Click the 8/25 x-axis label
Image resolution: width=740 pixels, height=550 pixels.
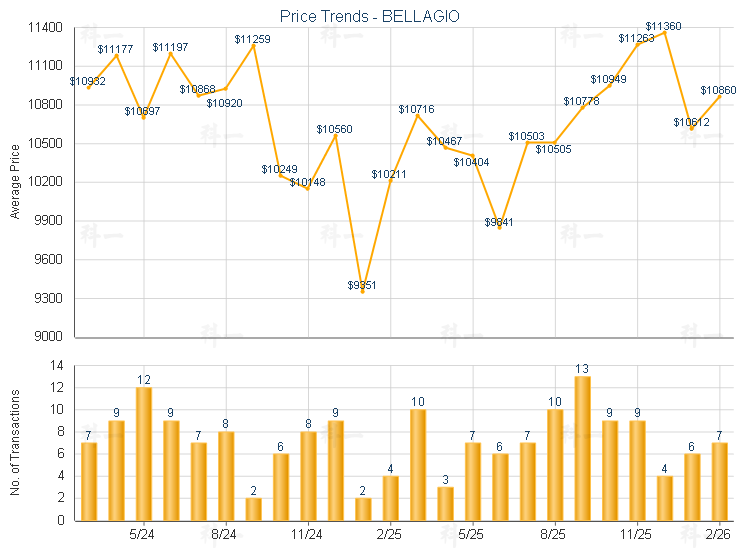click(x=554, y=534)
